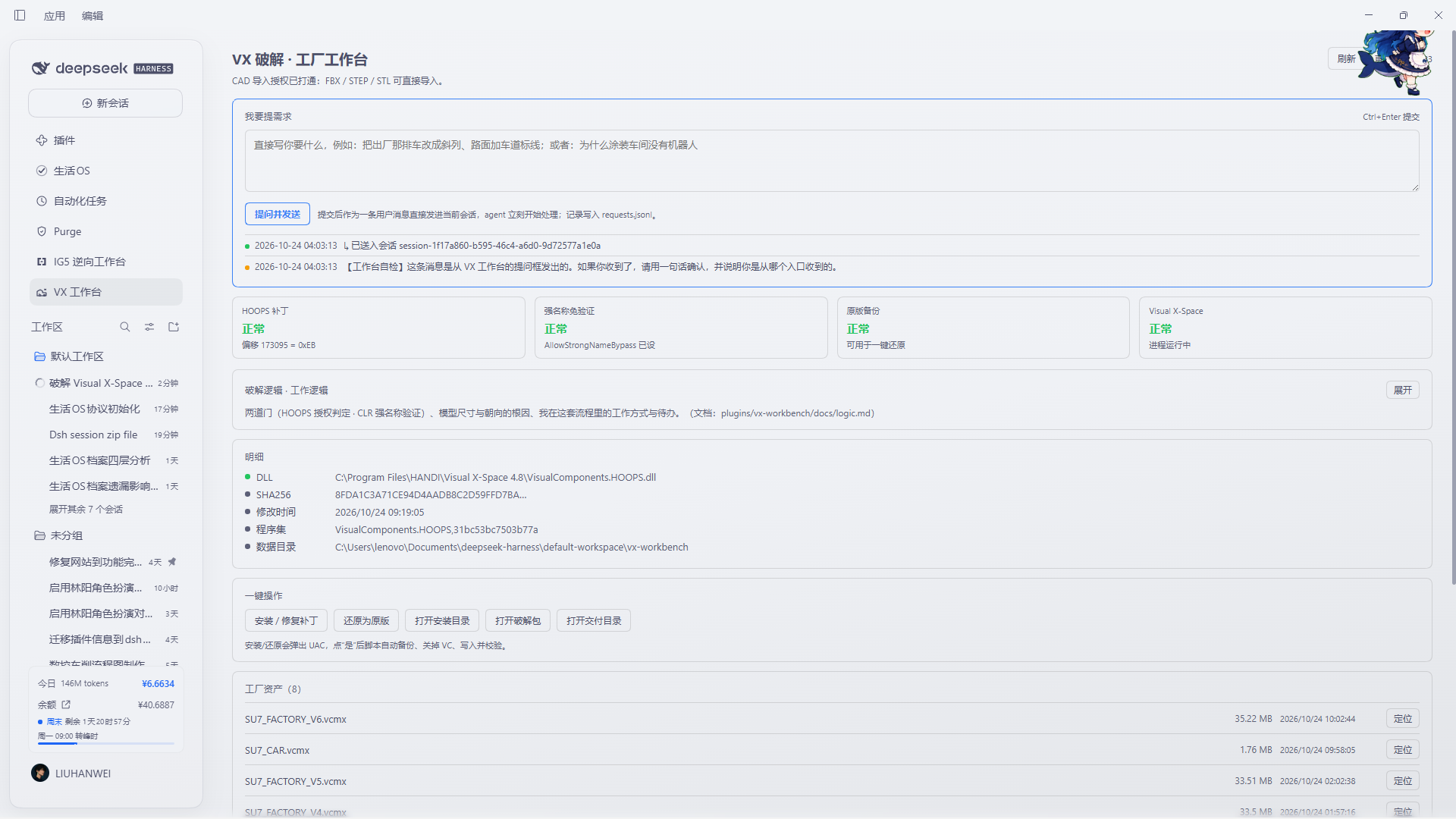The height and width of the screenshot is (819, 1456).
Task: Start a new chat with 新会话
Action: (105, 103)
